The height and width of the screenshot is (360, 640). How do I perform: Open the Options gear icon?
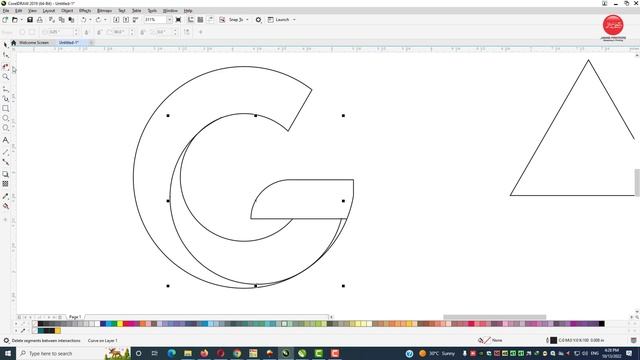258,20
